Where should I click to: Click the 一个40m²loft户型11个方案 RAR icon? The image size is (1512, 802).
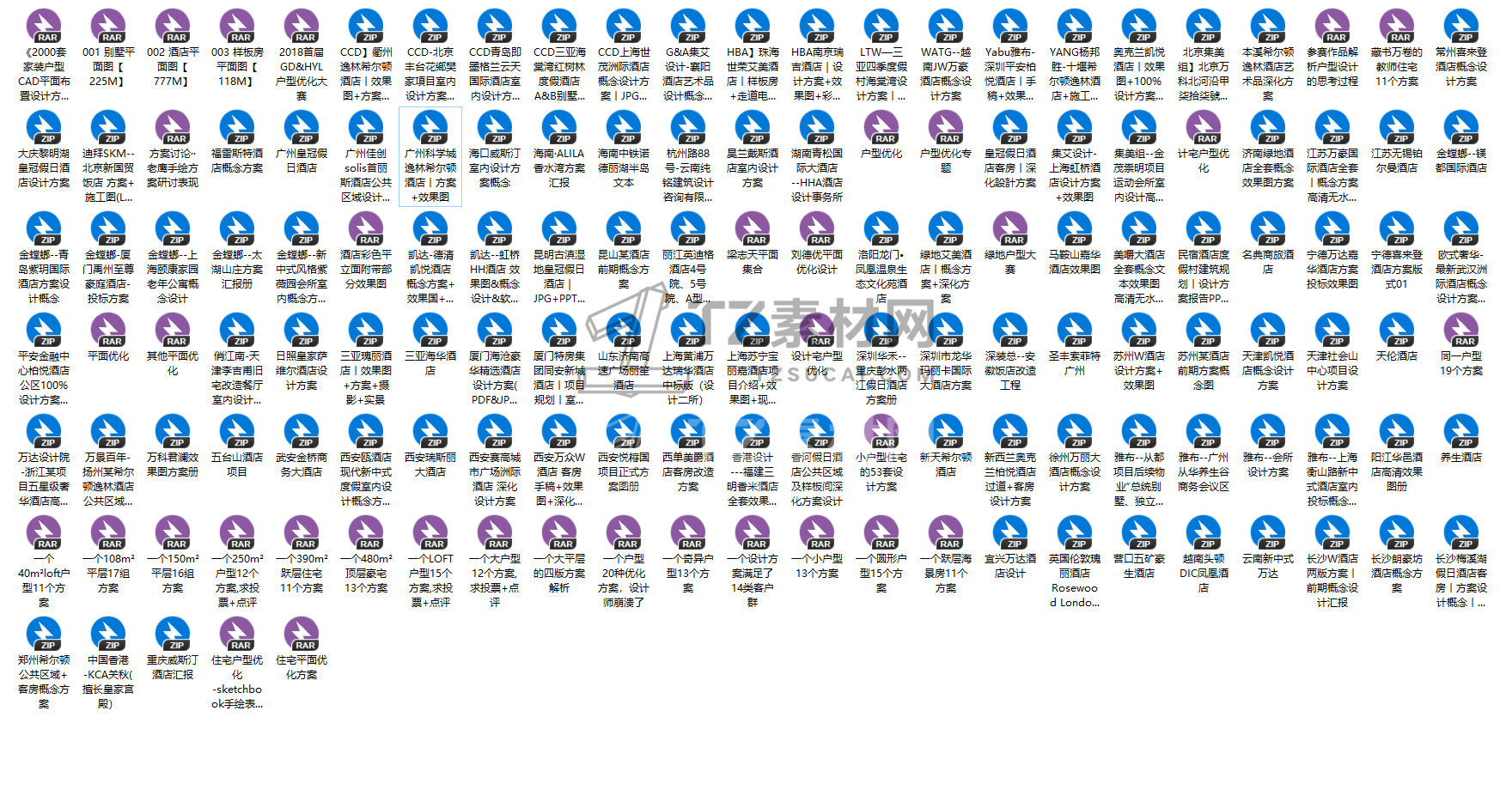[44, 532]
